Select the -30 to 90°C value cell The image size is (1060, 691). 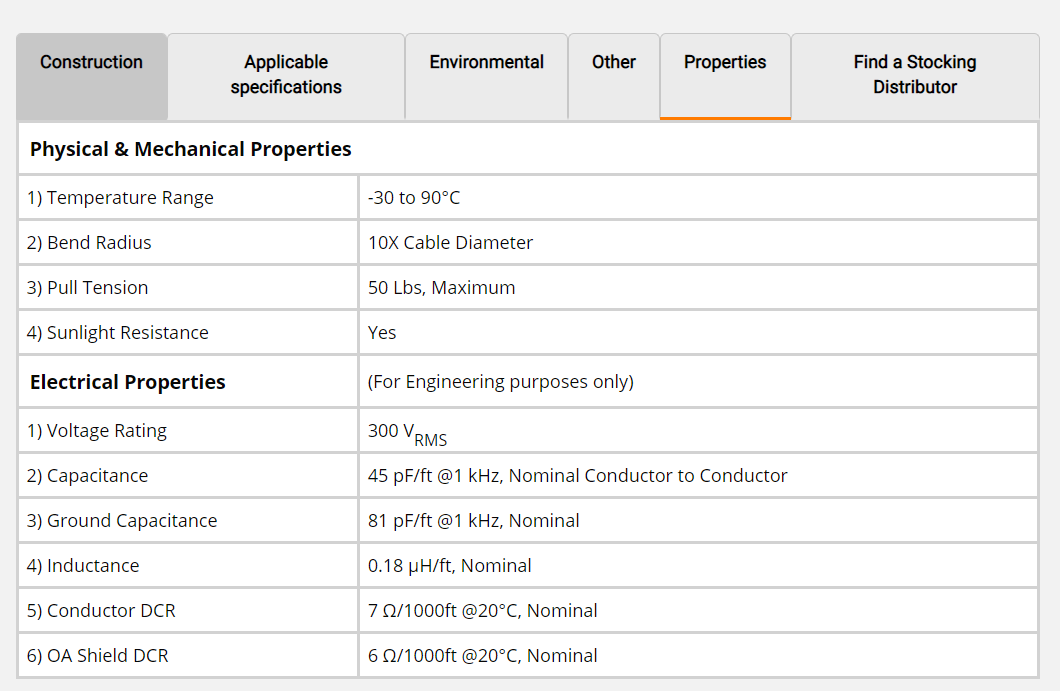tap(414, 198)
